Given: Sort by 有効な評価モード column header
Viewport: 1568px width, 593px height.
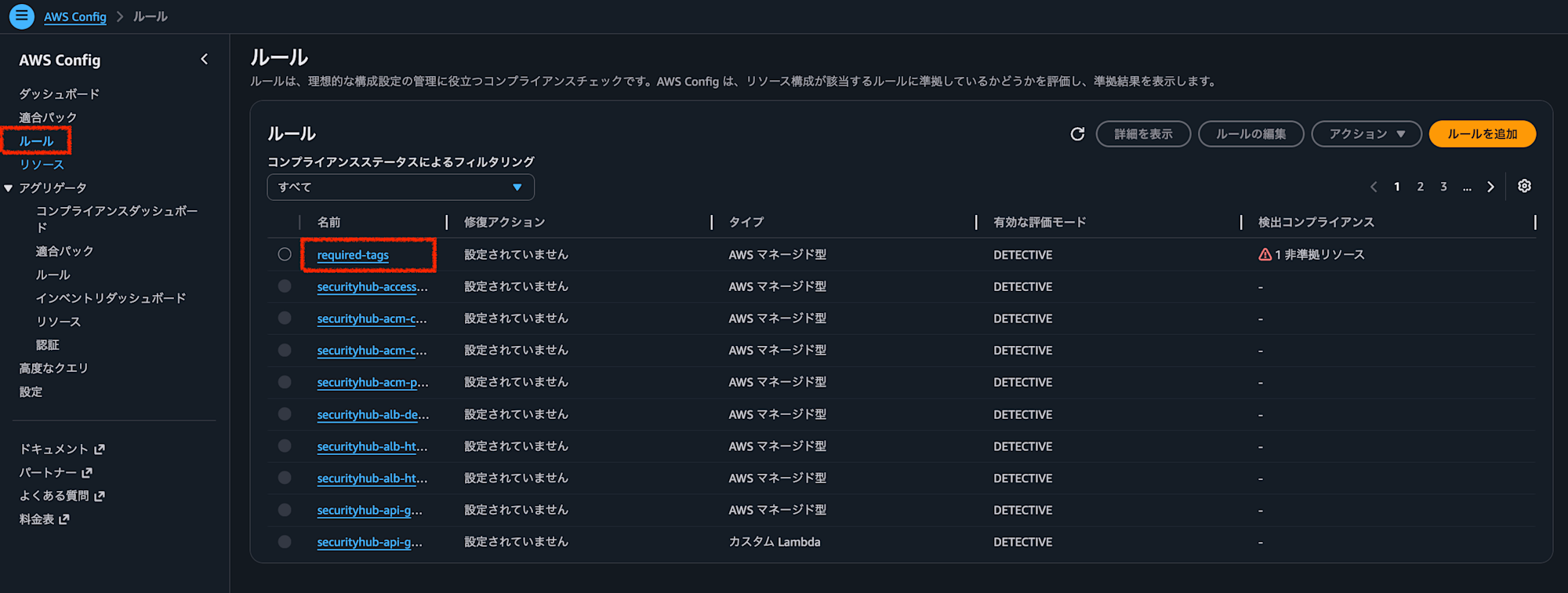Looking at the screenshot, I should coord(1040,223).
